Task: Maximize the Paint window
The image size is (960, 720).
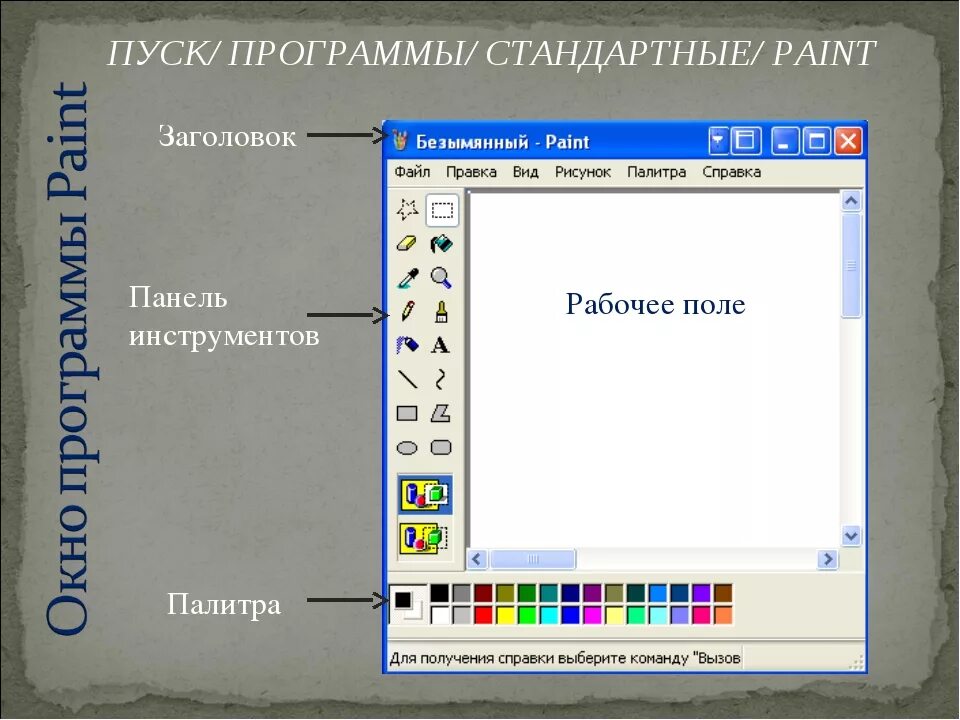Action: (817, 141)
